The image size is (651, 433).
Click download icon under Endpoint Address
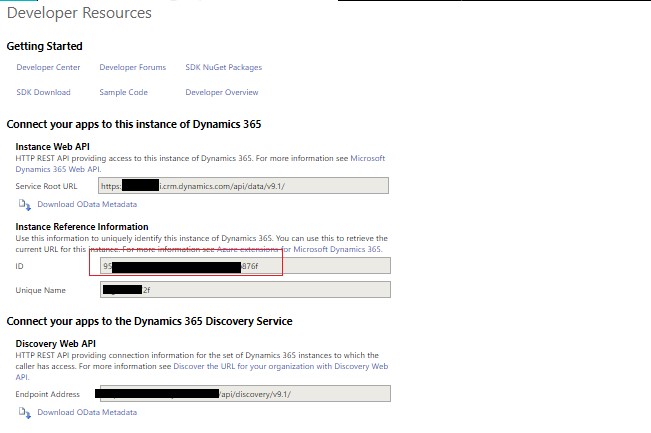(24, 413)
